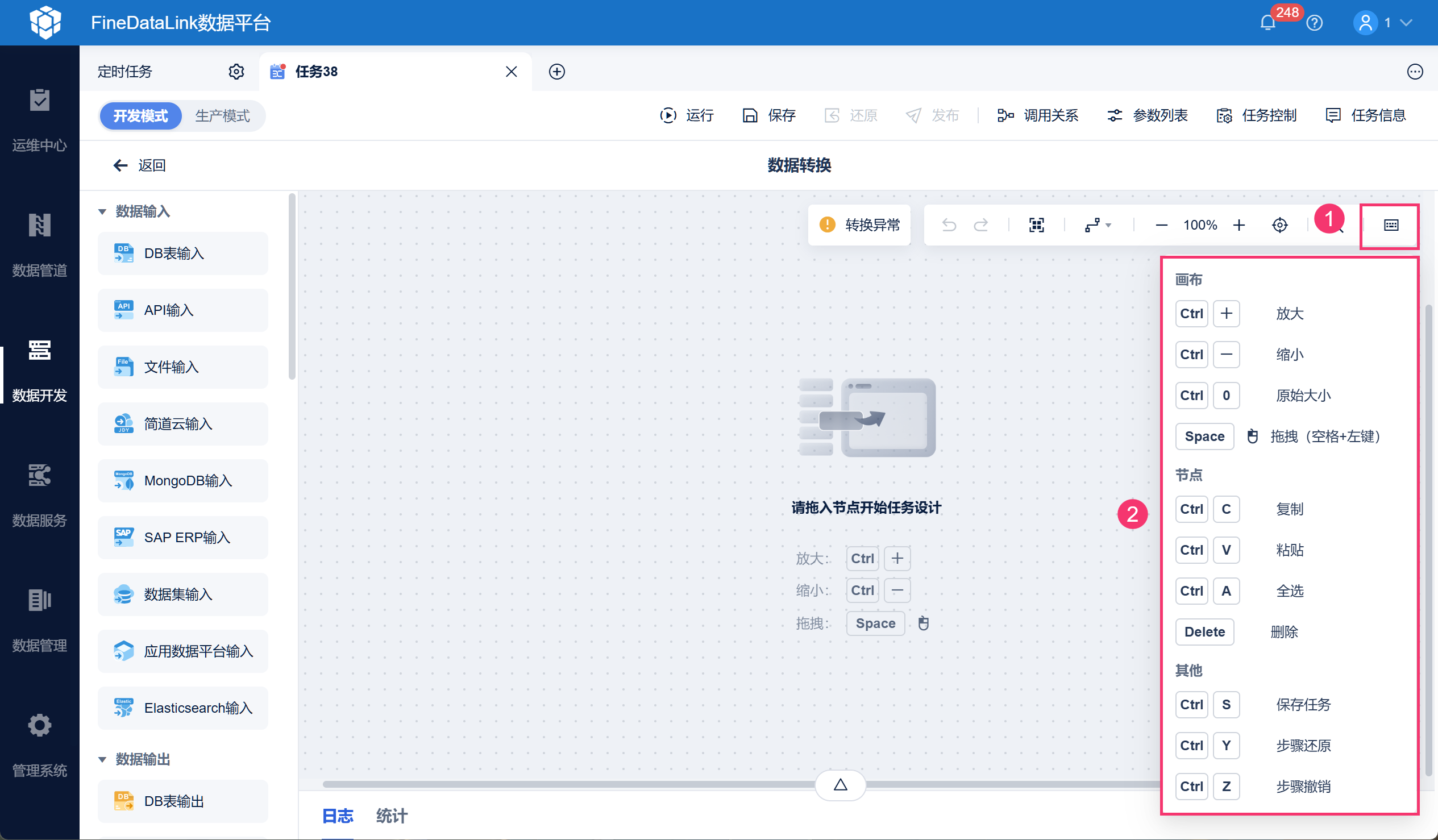Image resolution: width=1438 pixels, height=840 pixels.
Task: Open the layout direction dropdown arrow
Action: coord(1108,225)
